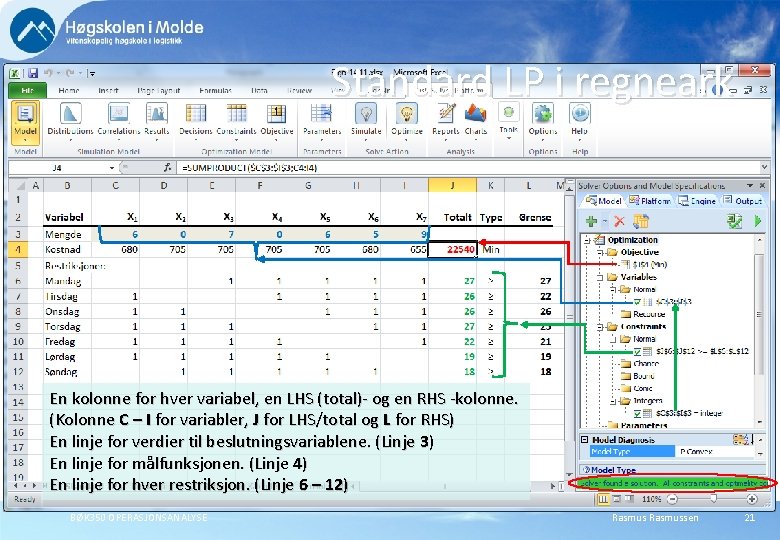The width and height of the screenshot is (780, 540).
Task: Select column header J
Action: tap(452, 185)
